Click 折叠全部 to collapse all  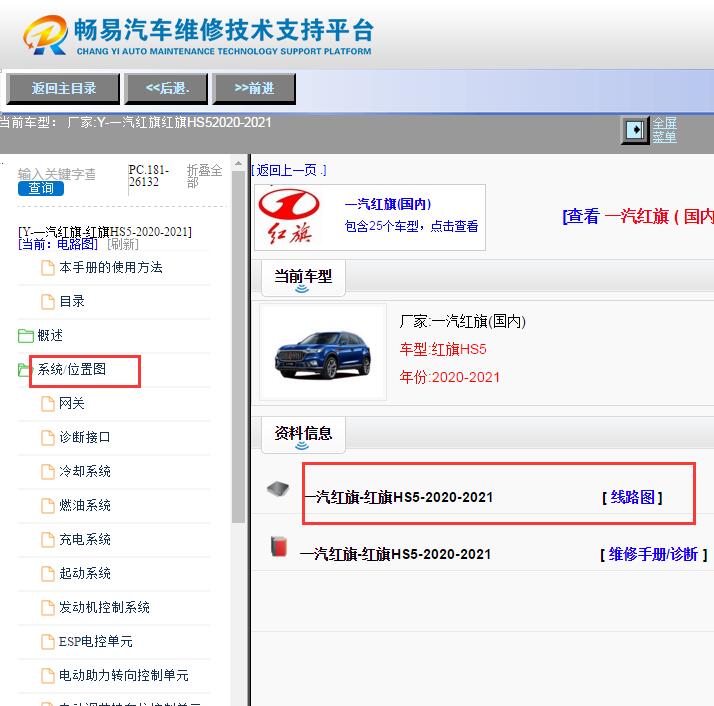204,176
